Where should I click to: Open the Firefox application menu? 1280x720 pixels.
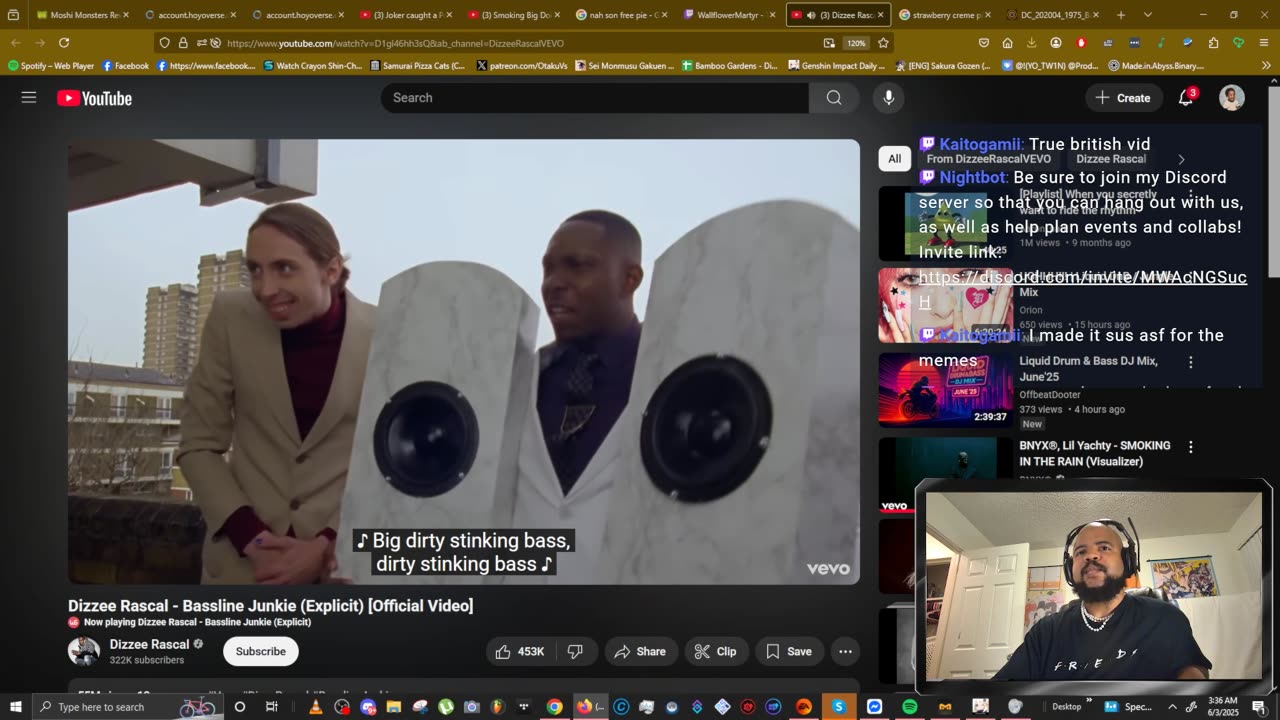click(x=1265, y=43)
